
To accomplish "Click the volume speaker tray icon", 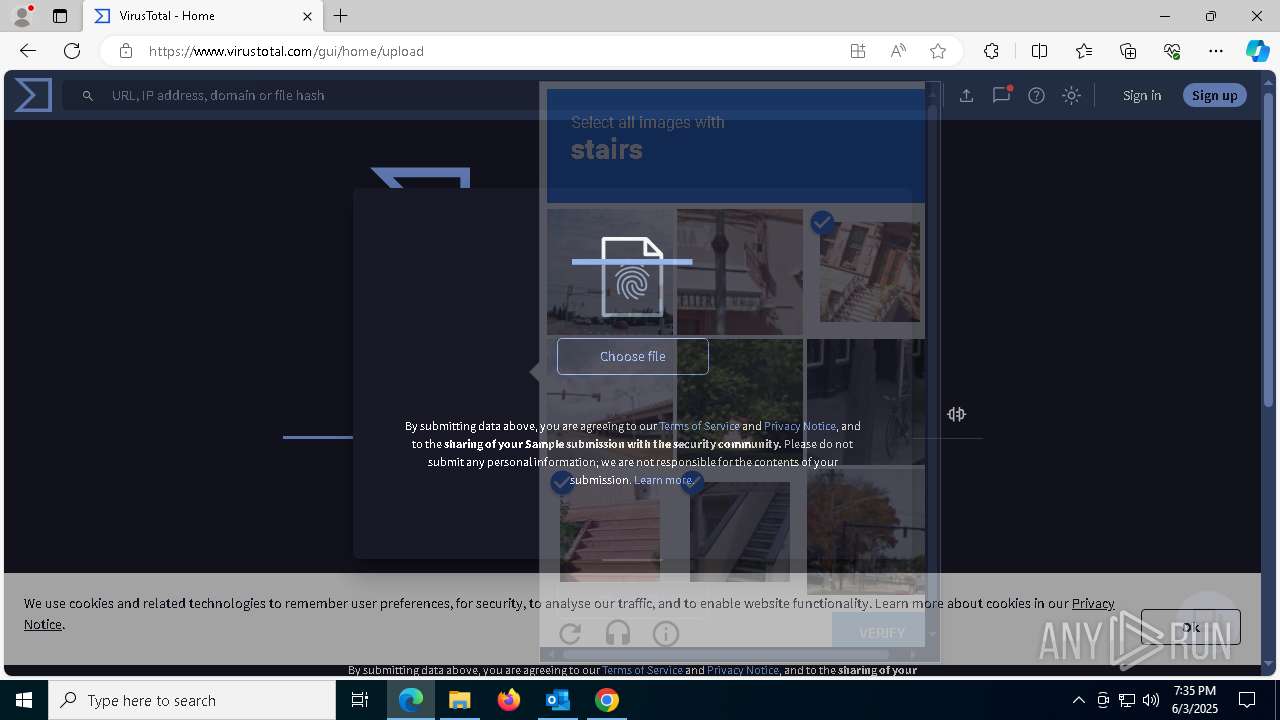I will pyautogui.click(x=1151, y=700).
